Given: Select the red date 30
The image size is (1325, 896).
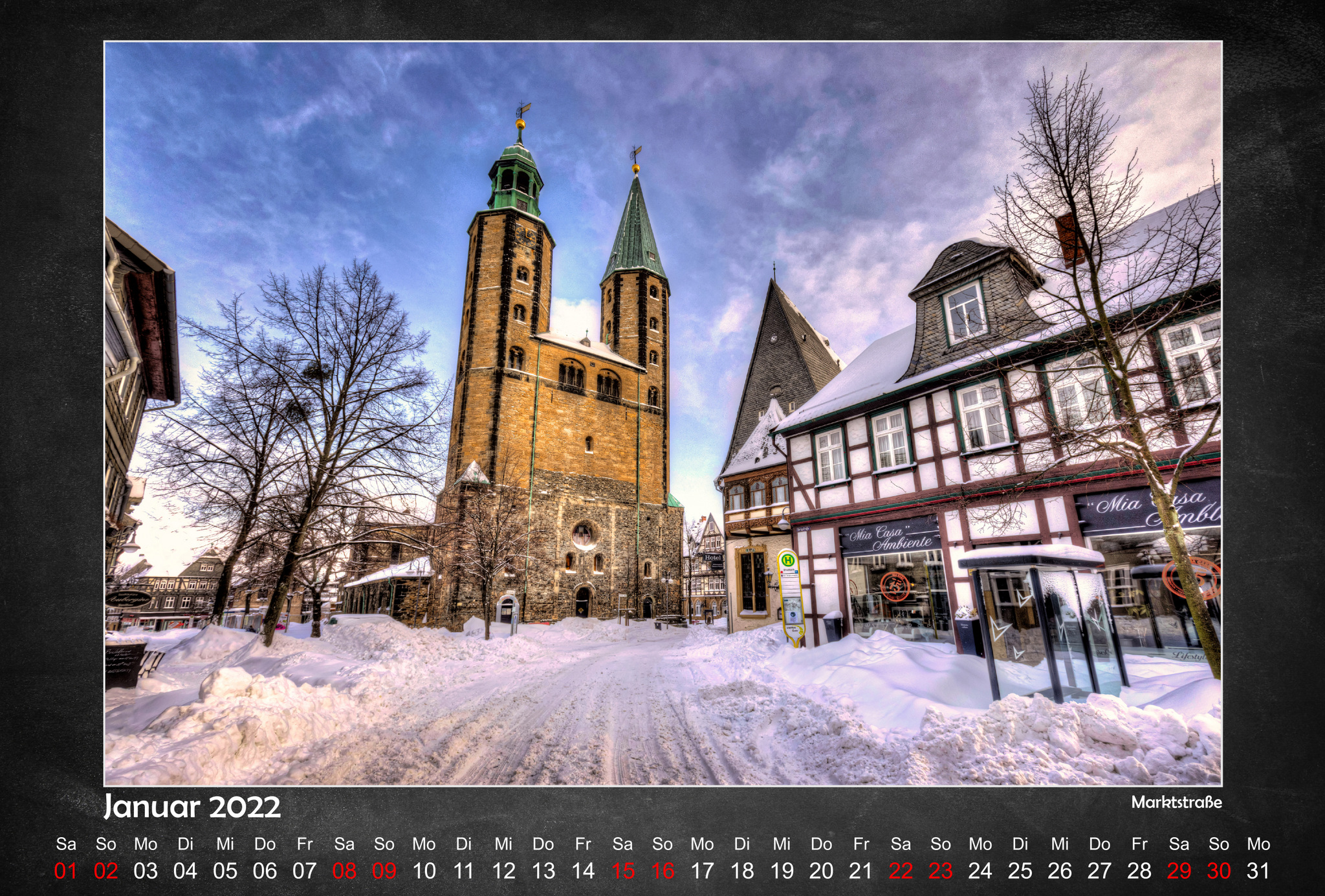Looking at the screenshot, I should [1219, 871].
